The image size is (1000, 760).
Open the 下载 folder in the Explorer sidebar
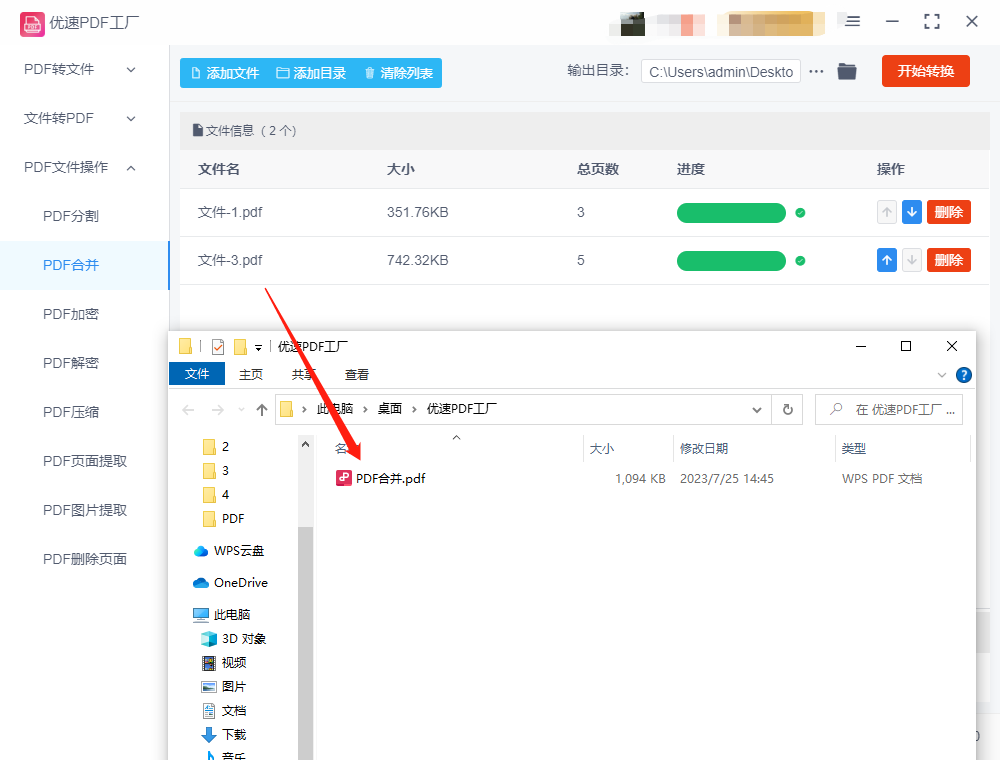[224, 735]
